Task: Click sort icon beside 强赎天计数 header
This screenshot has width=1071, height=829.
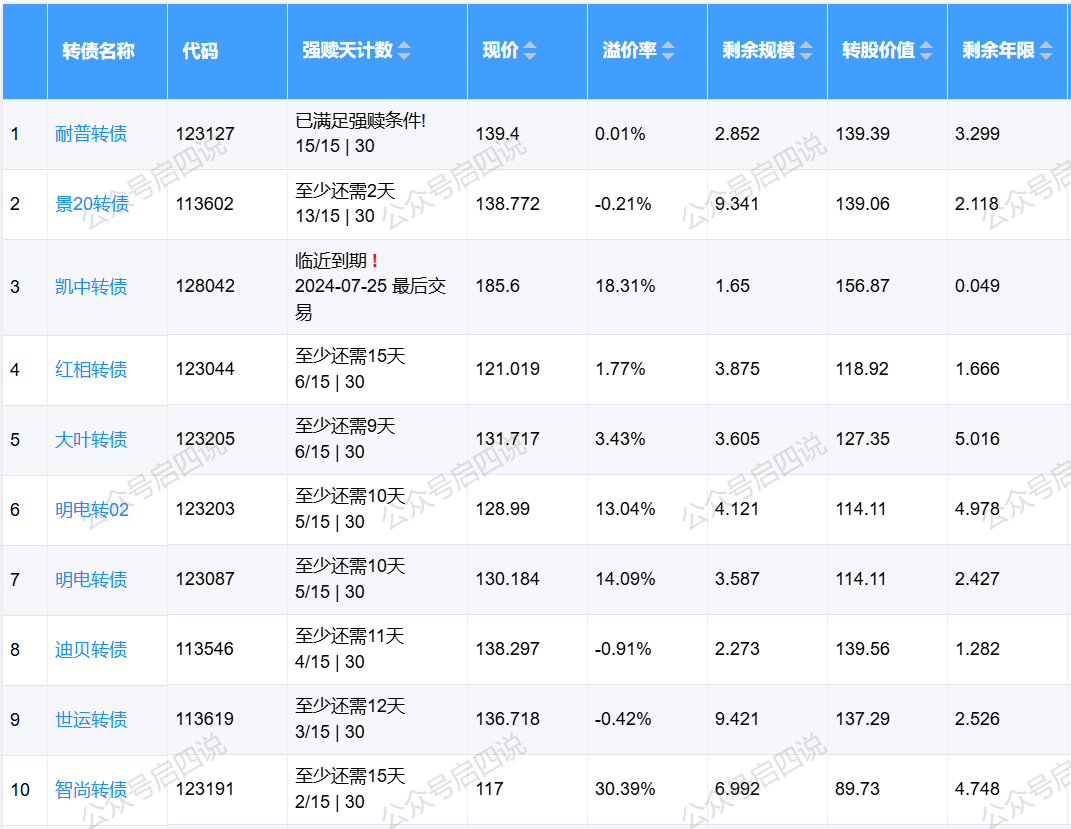Action: tap(404, 51)
